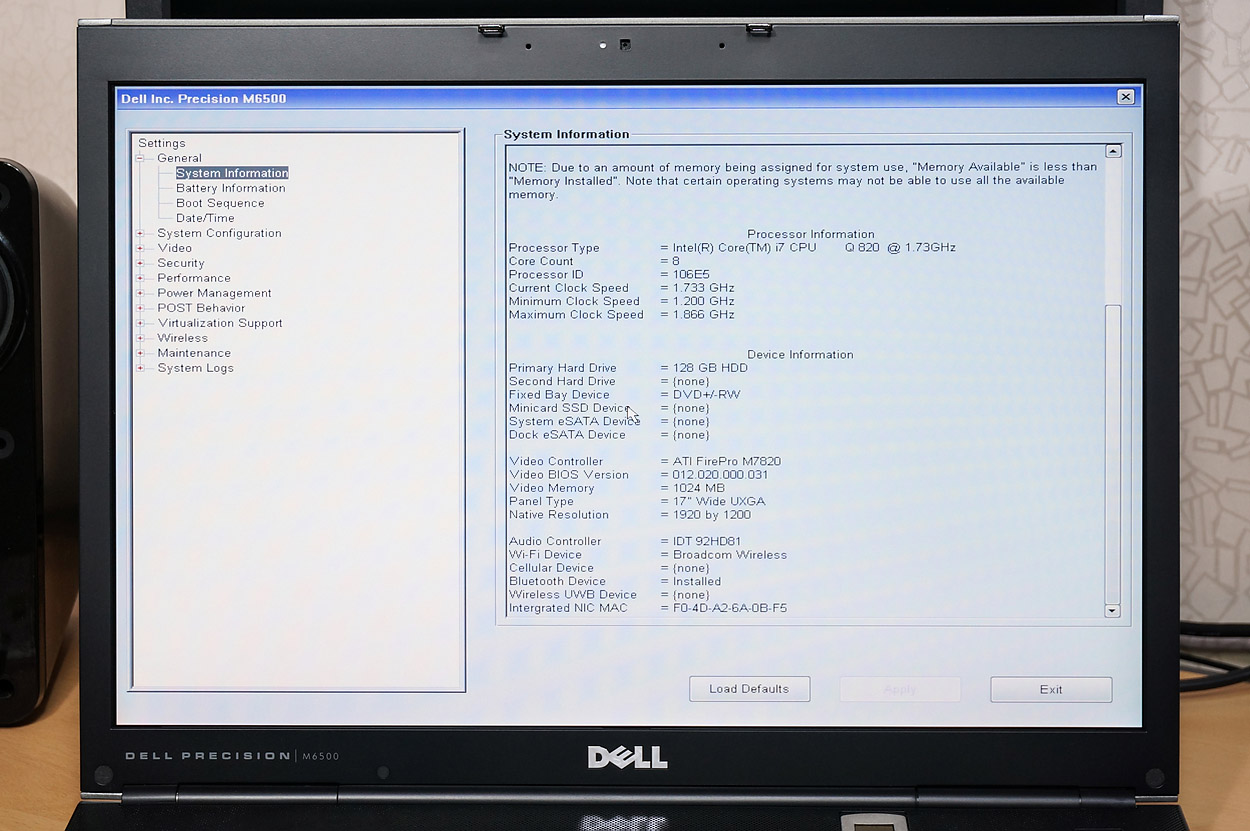
Task: Select System Logs label
Action: click(x=195, y=368)
